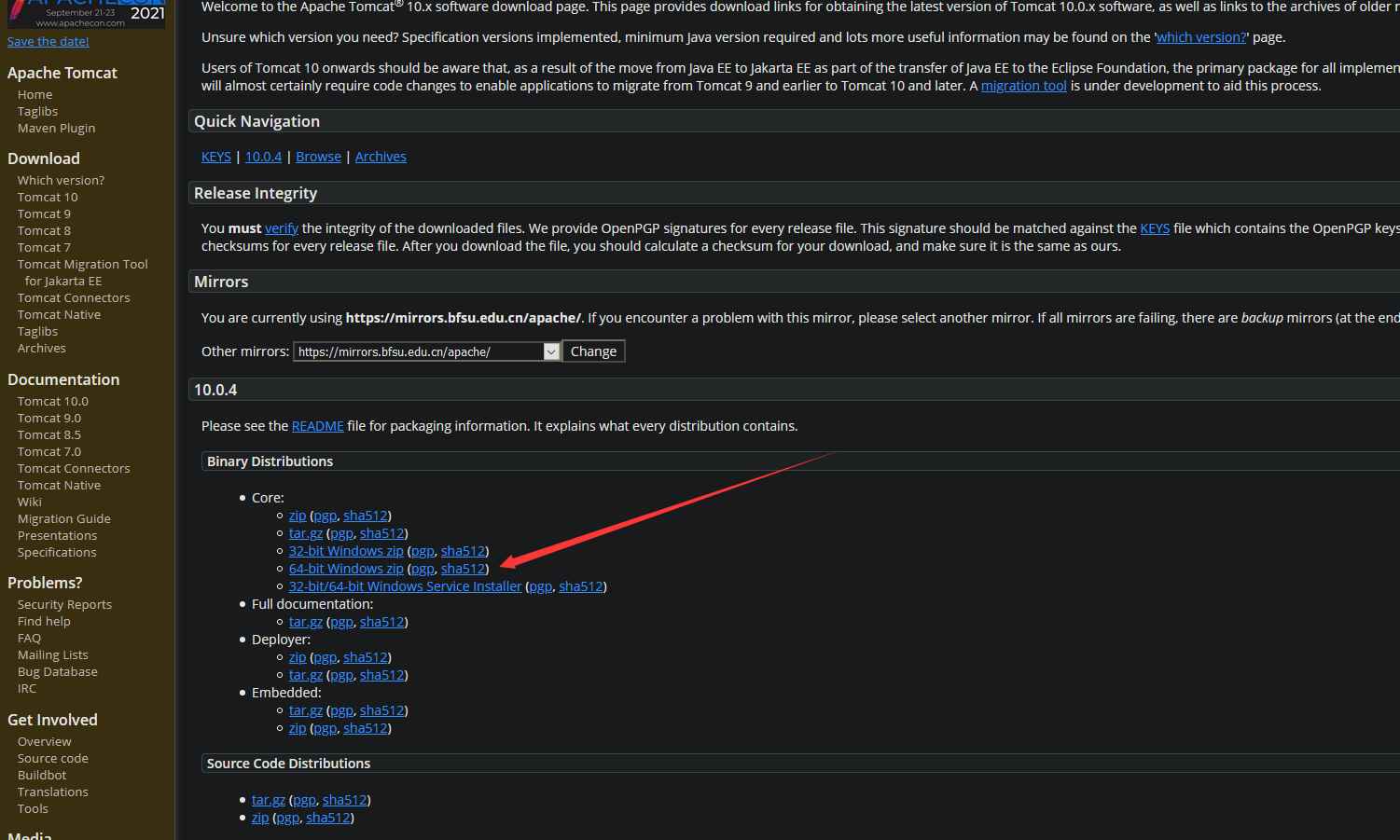1400x840 pixels.
Task: Open pgp for the Source Code zip
Action: coord(288,818)
